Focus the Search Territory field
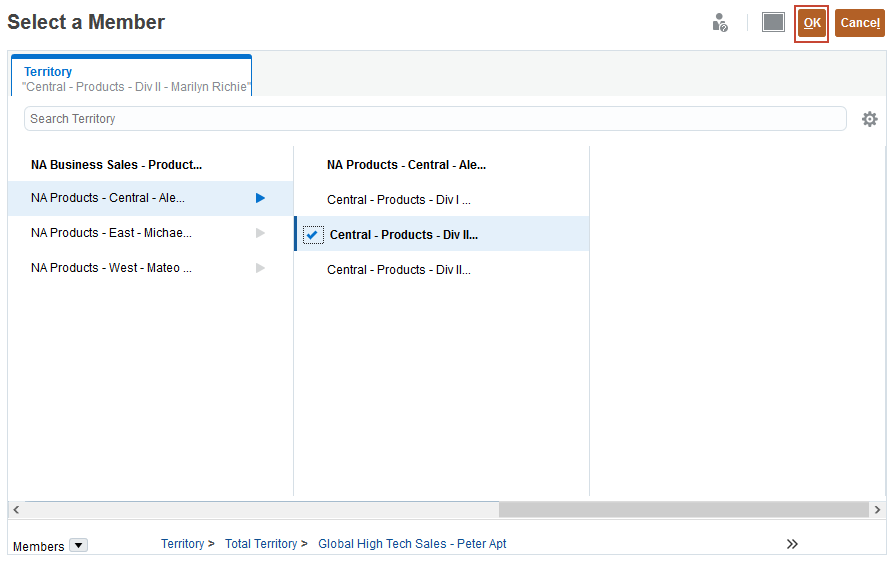Image resolution: width=893 pixels, height=563 pixels. click(x=435, y=119)
